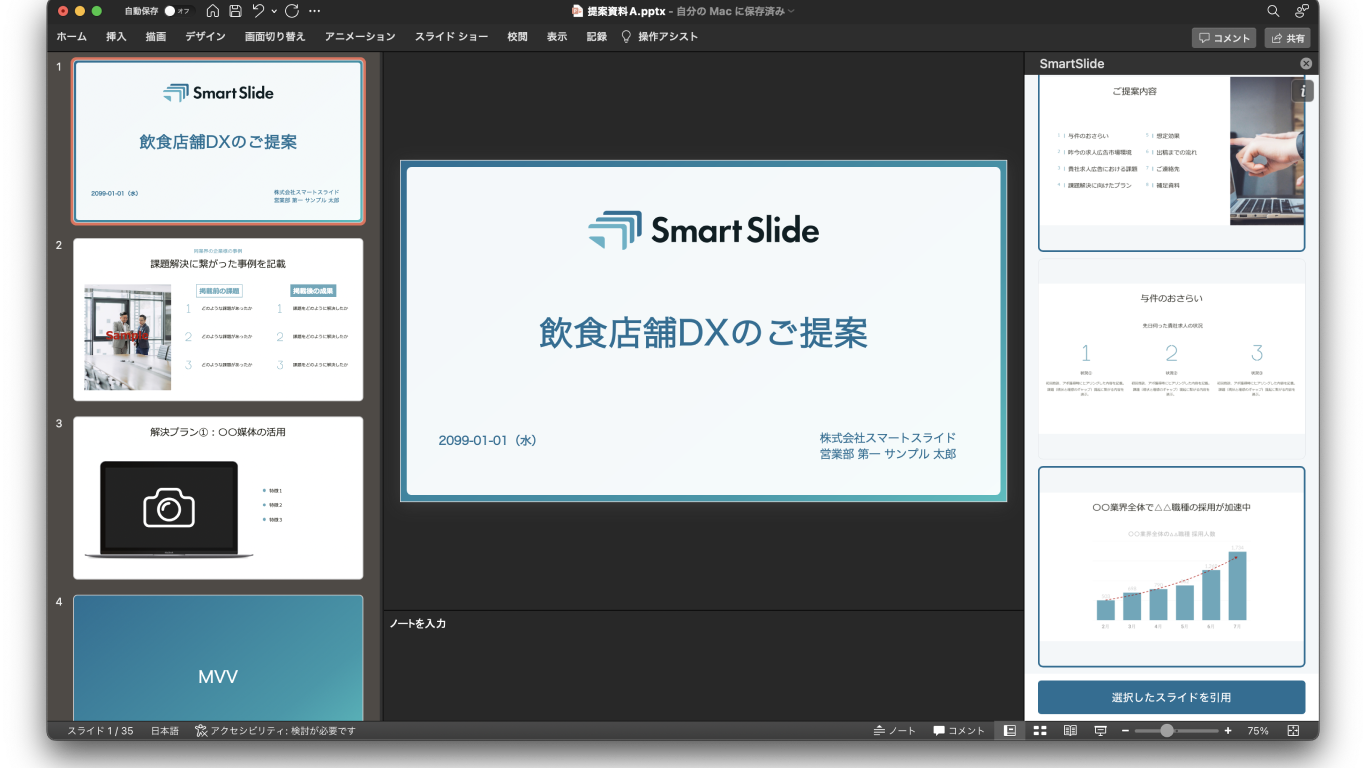Toggle the コメント button in status bar
The width and height of the screenshot is (1366, 768).
[x=959, y=731]
